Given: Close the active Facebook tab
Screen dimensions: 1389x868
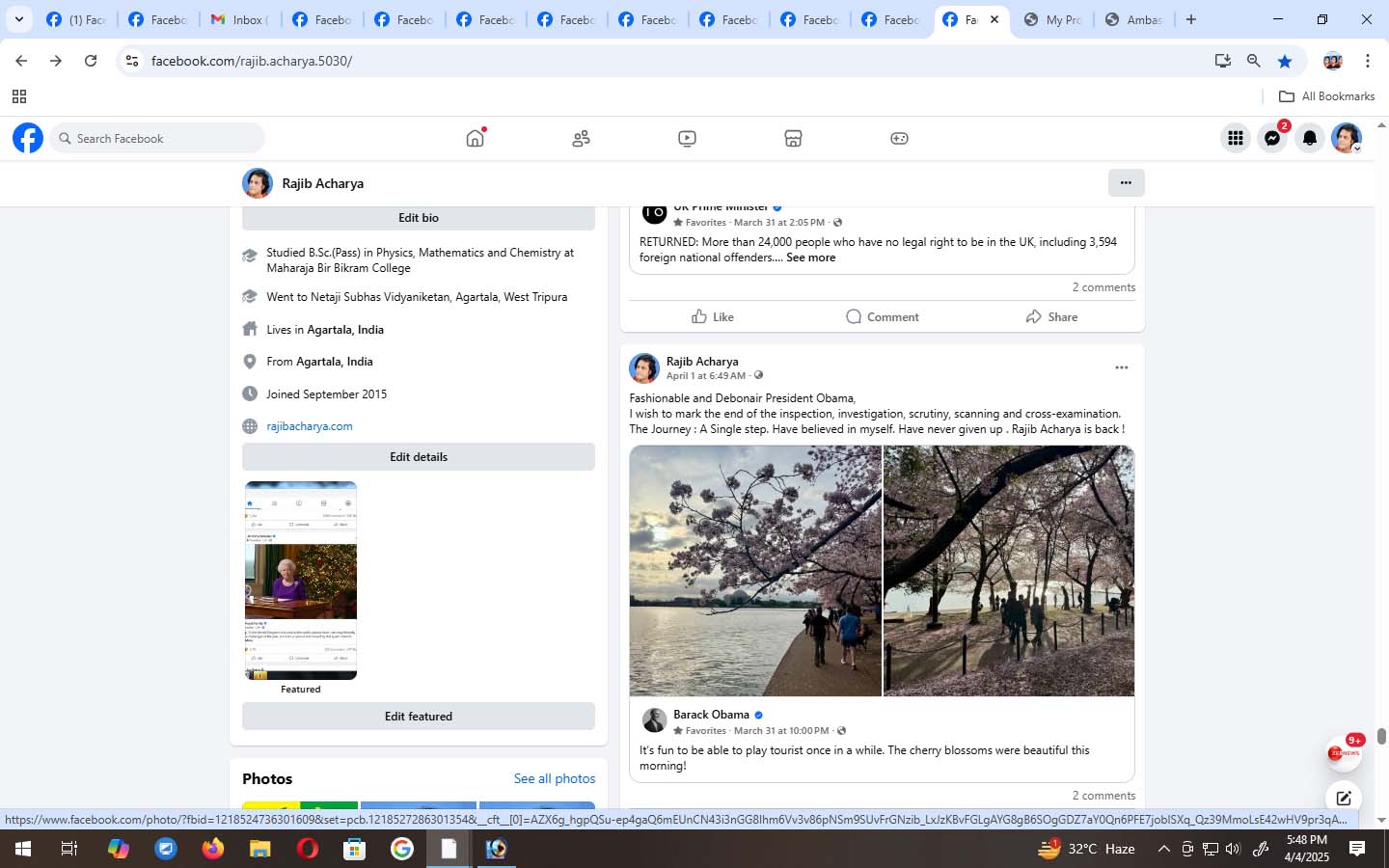Looking at the screenshot, I should [994, 19].
